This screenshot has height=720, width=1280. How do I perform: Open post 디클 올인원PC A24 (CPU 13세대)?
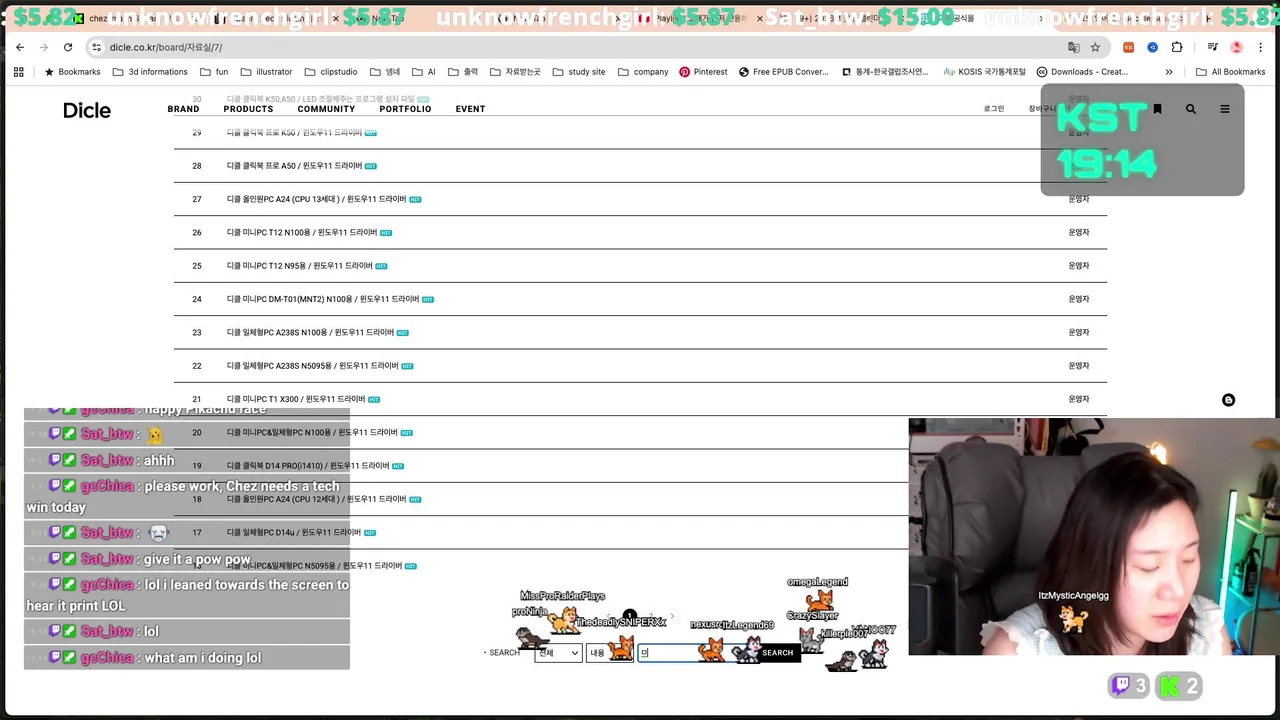[x=316, y=199]
